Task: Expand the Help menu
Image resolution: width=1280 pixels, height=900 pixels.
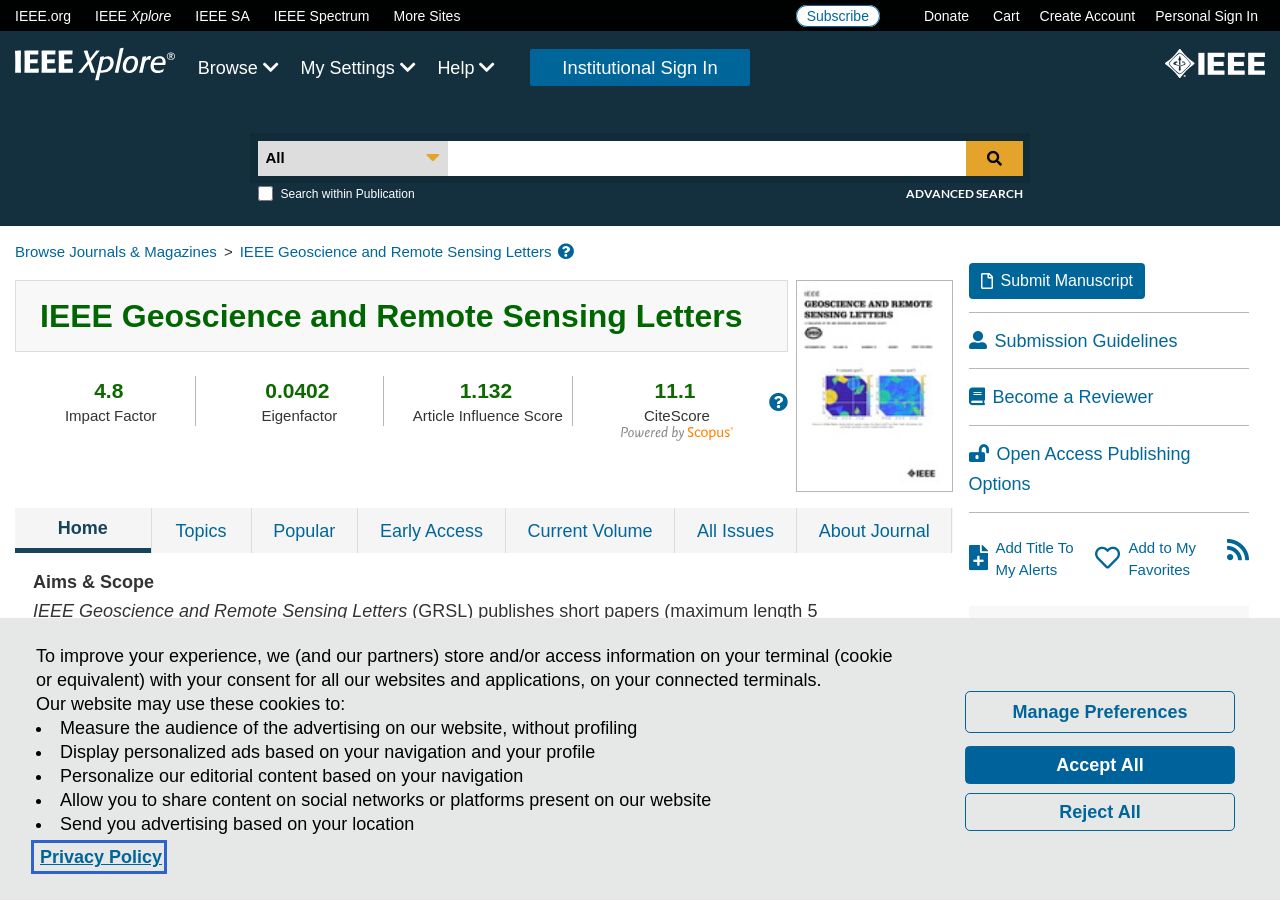Action: 466,68
